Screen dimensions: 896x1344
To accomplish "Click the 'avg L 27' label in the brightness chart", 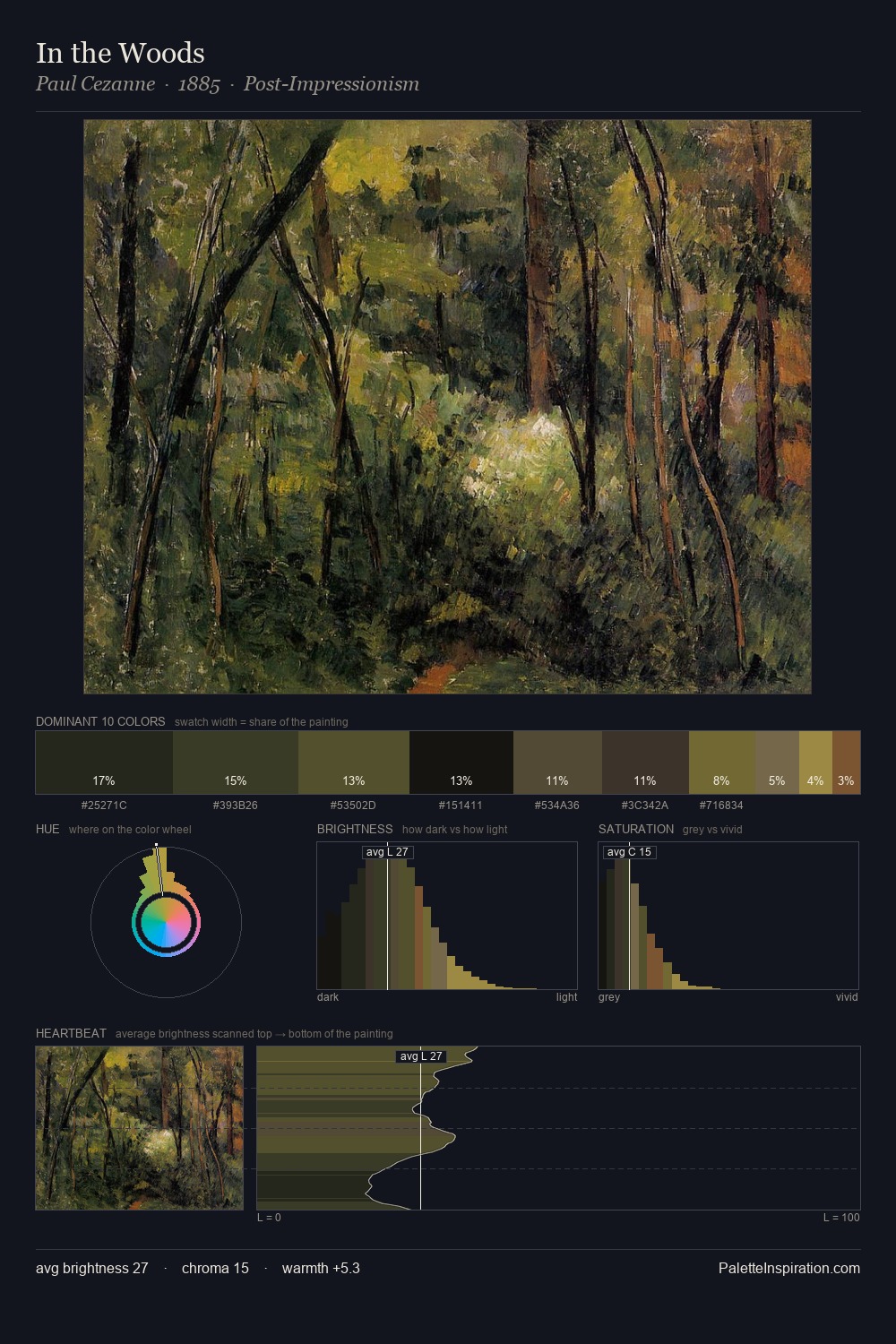I will [387, 852].
